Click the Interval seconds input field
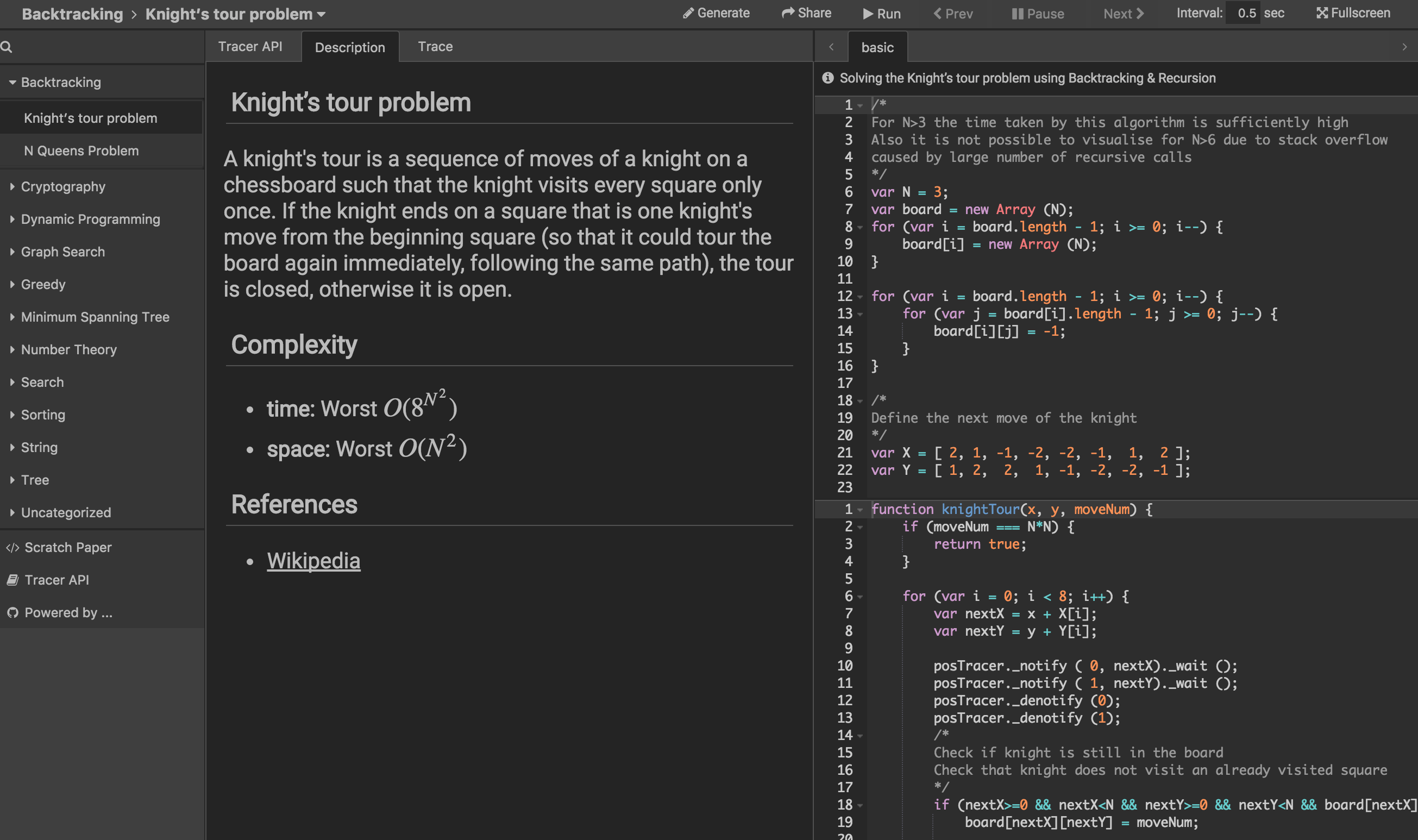Screen dimensions: 1418x840 pos(1245,13)
